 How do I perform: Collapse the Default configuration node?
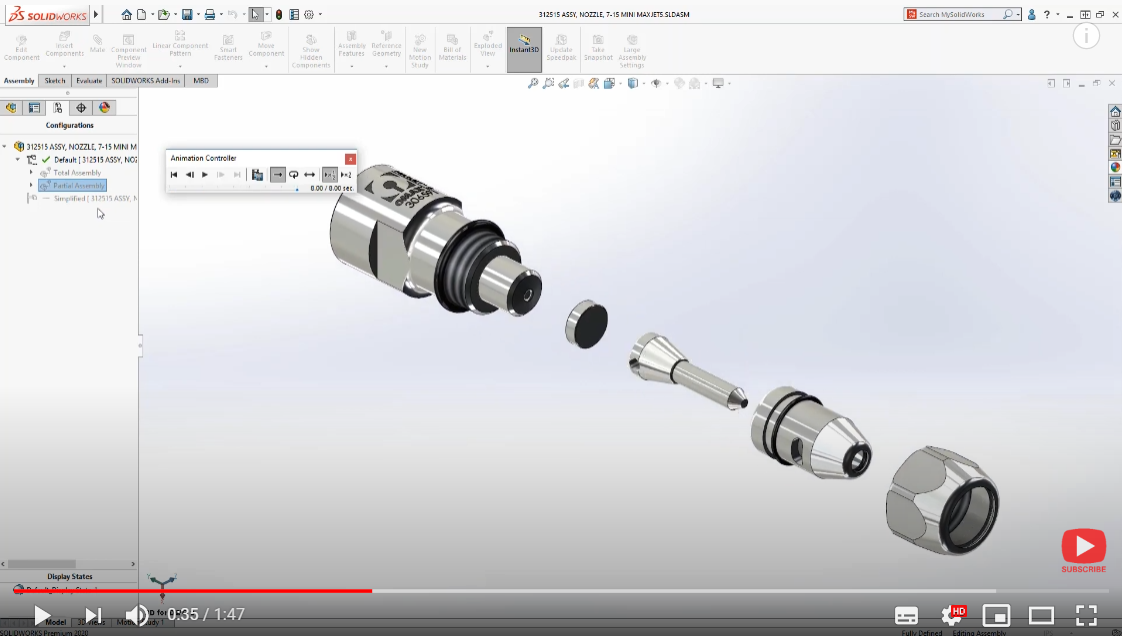coord(17,158)
